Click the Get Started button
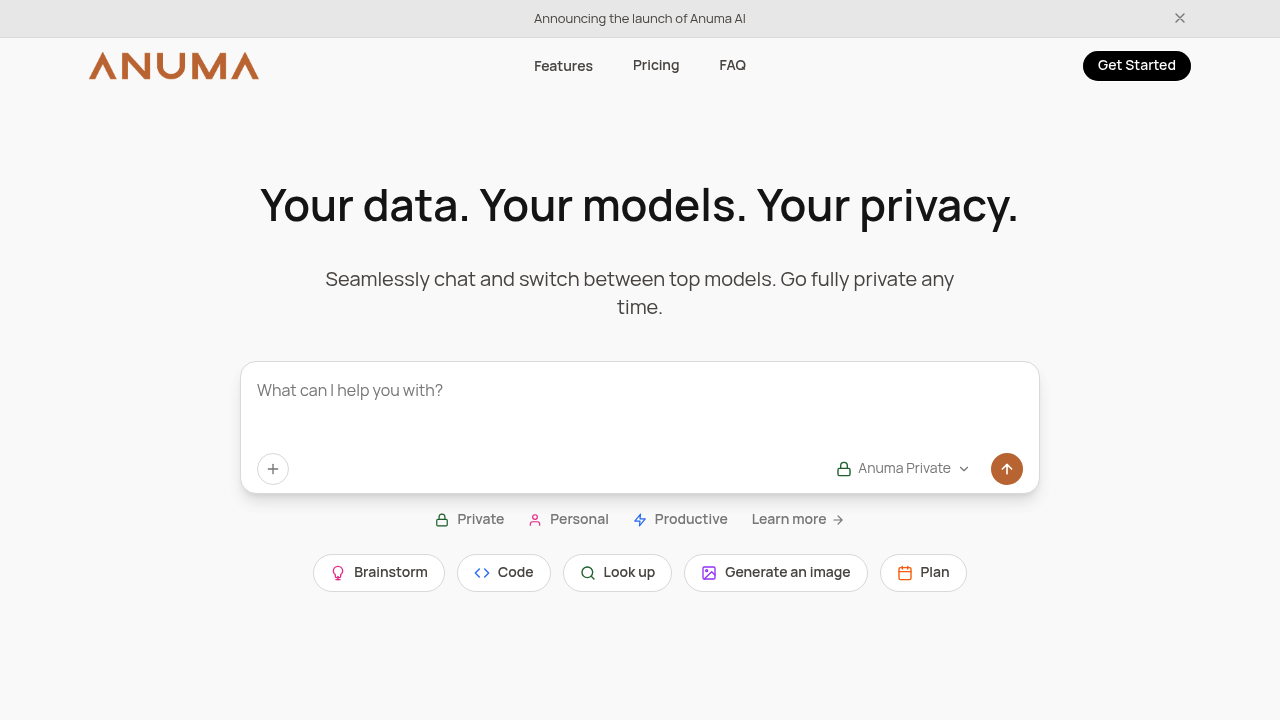Viewport: 1280px width, 720px height. (1136, 65)
